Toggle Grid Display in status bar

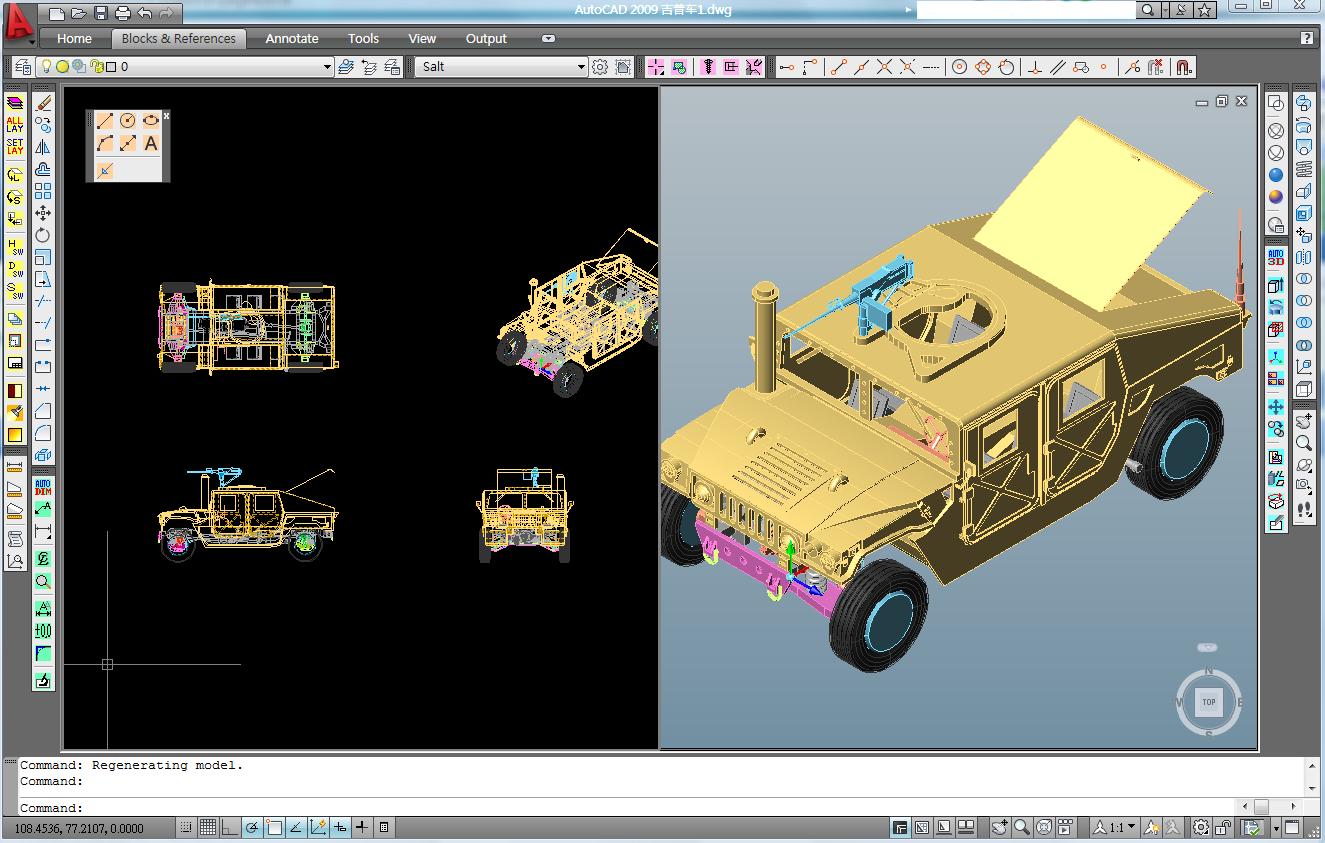tap(208, 827)
